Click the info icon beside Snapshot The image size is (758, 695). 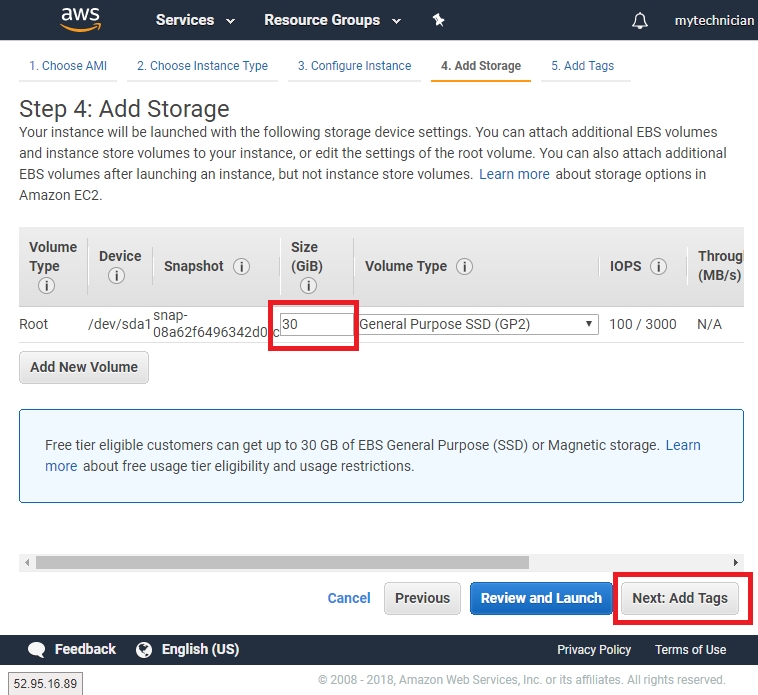click(x=241, y=267)
